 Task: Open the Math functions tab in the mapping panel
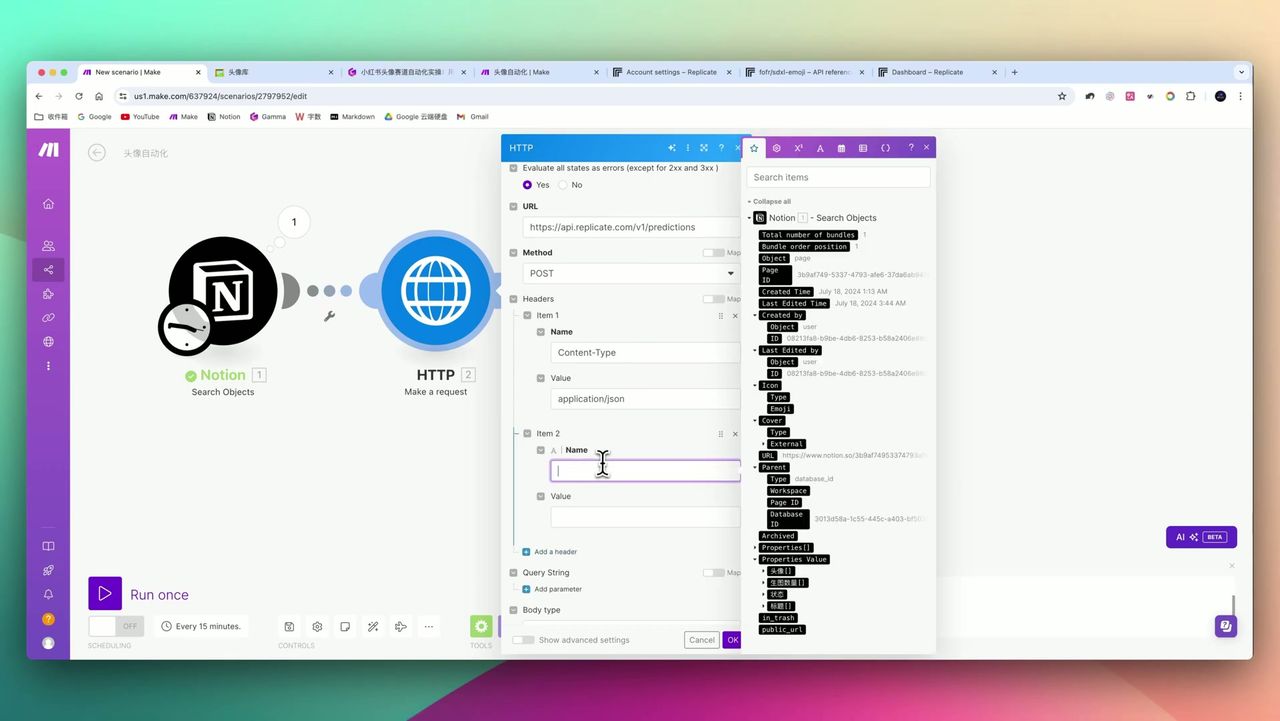(x=798, y=147)
